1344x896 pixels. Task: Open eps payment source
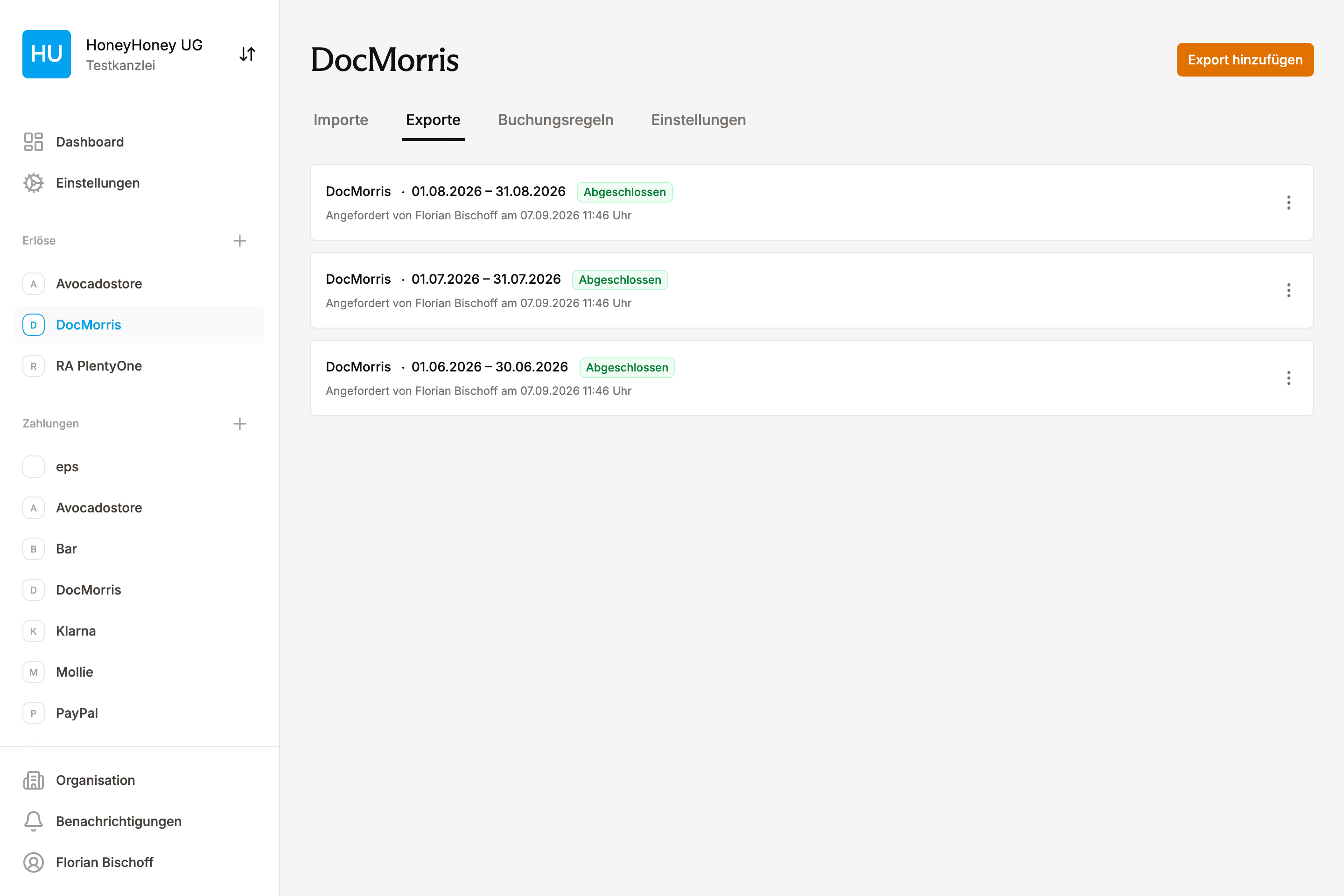[x=140, y=466]
